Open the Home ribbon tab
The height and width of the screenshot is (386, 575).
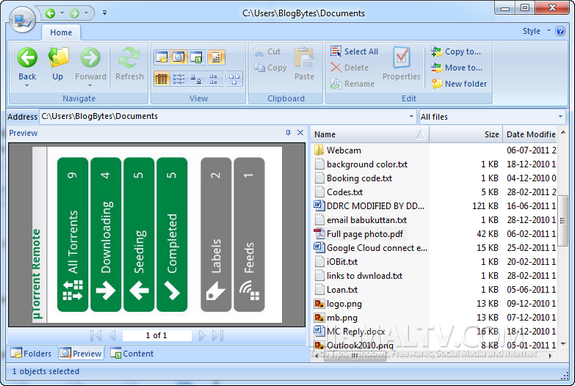[61, 33]
